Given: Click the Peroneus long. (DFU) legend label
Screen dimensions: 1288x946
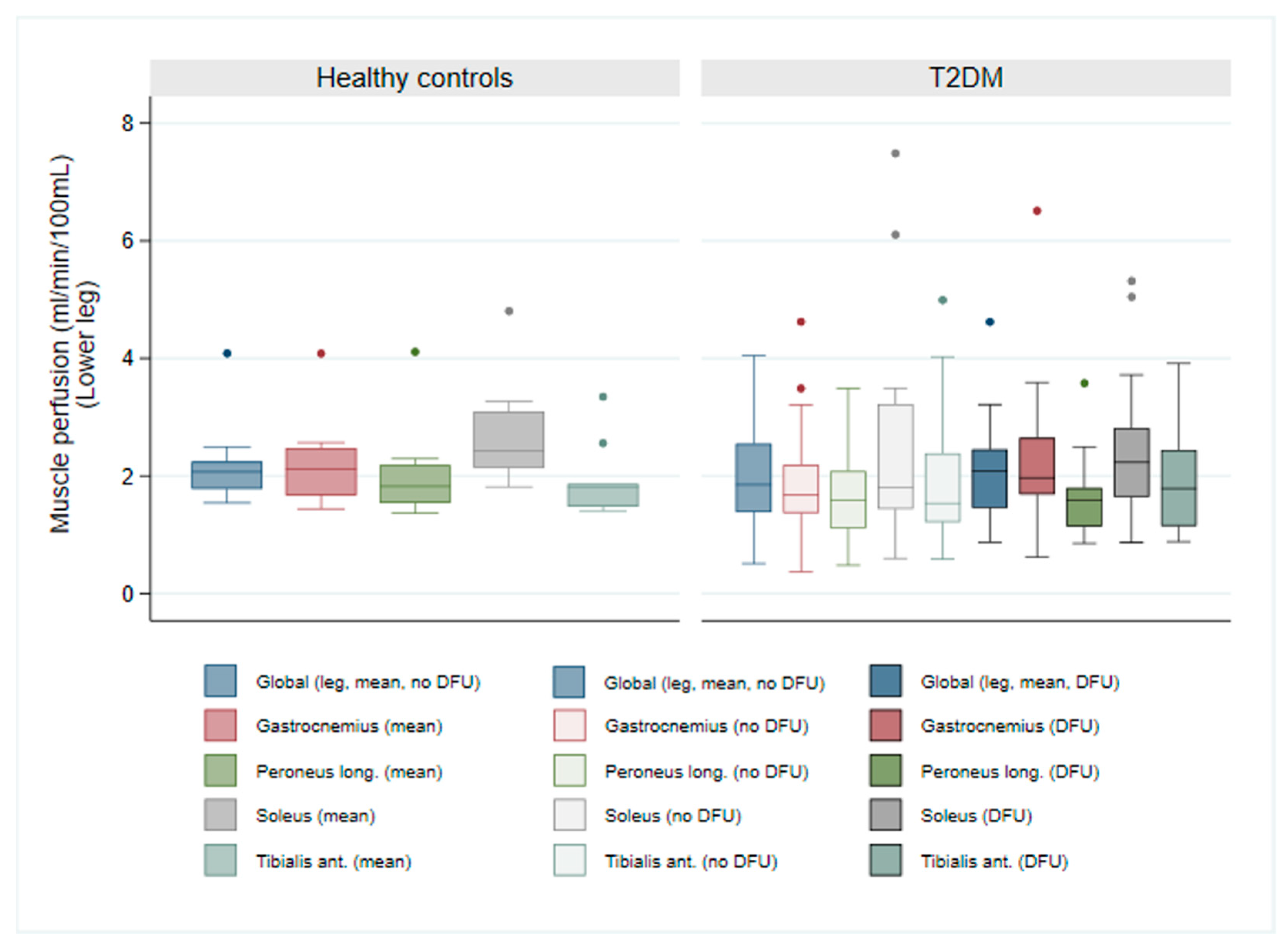Looking at the screenshot, I should (x=1010, y=771).
